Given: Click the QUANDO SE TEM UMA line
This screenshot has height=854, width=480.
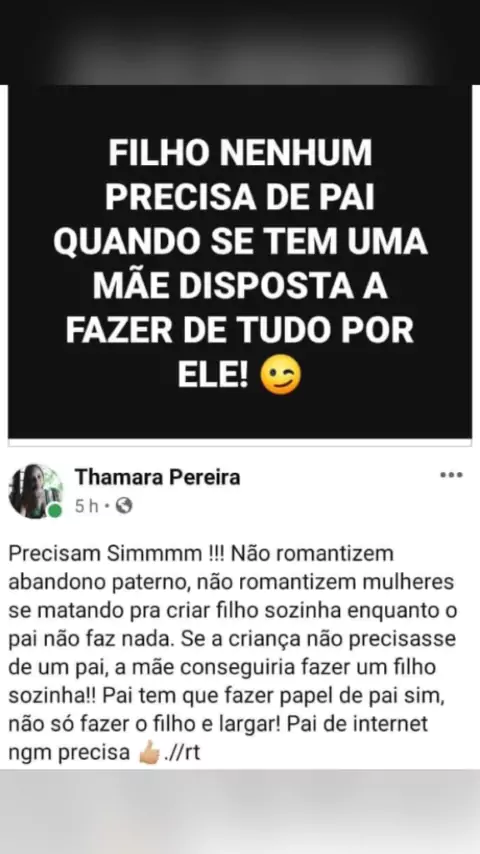Looking at the screenshot, I should (x=240, y=242).
